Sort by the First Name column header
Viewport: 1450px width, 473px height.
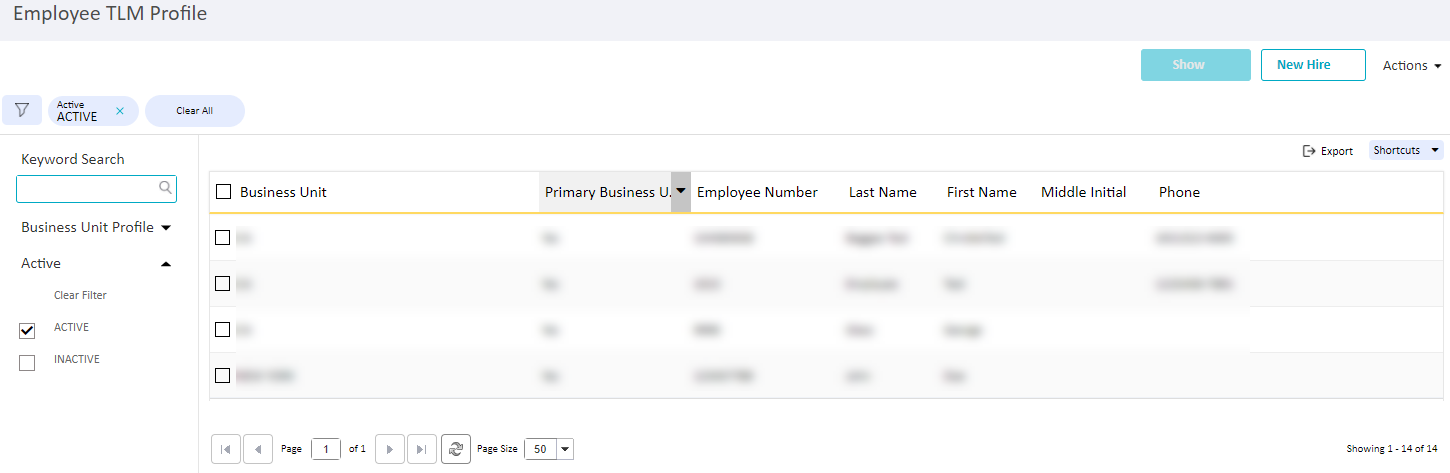982,192
